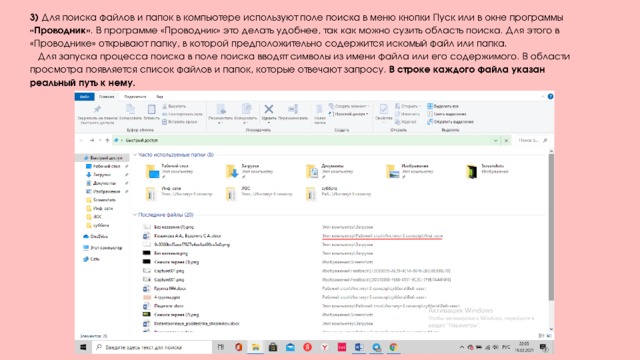Open the New item (Создать элемент) dropdown
This screenshot has width=640, height=360.
349,106
